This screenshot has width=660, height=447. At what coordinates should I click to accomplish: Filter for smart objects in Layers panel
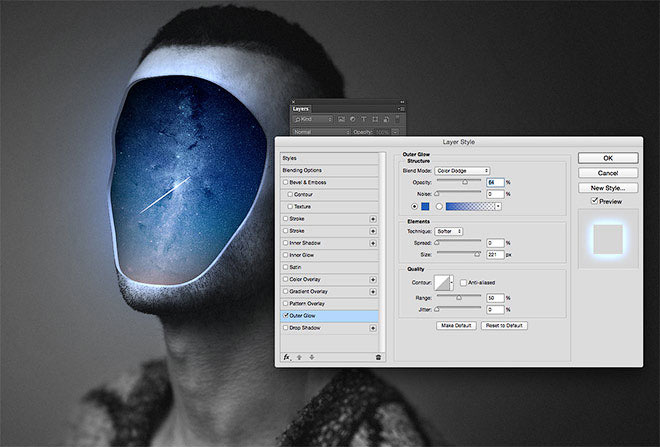pos(386,120)
